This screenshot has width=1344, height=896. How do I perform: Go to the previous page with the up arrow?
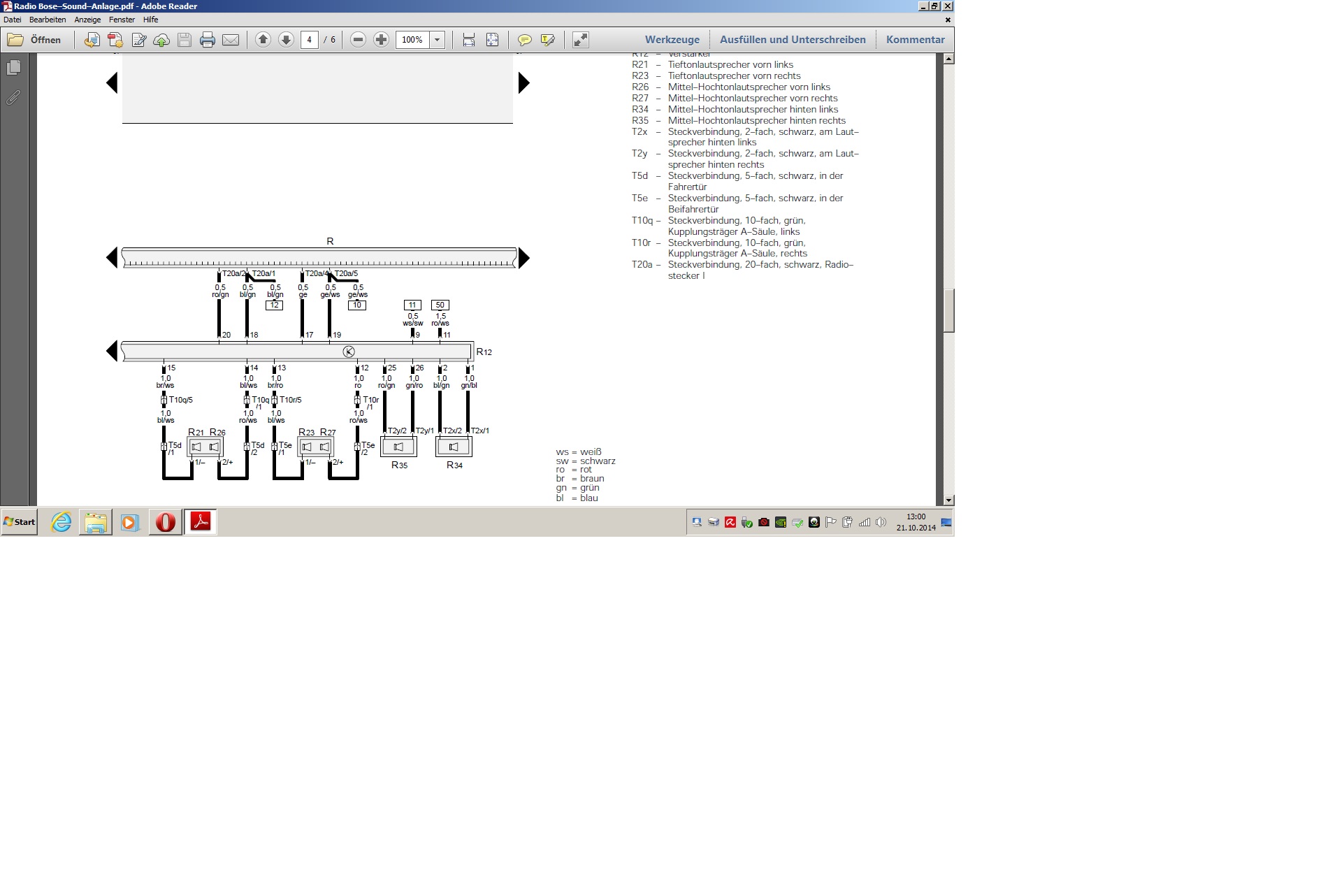(263, 40)
